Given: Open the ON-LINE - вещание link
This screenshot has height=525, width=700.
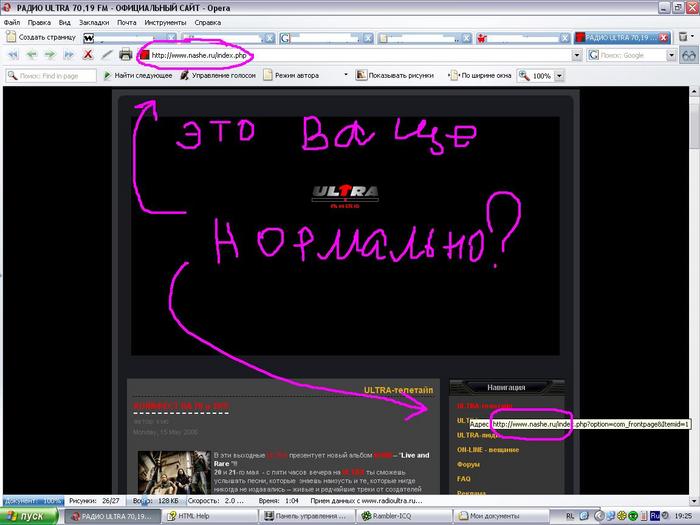Looking at the screenshot, I should click(x=488, y=450).
